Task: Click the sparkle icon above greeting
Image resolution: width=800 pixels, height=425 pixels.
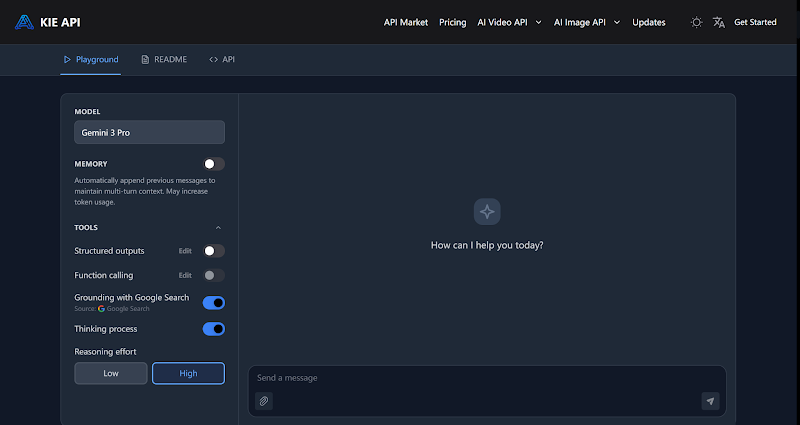Action: click(x=487, y=211)
